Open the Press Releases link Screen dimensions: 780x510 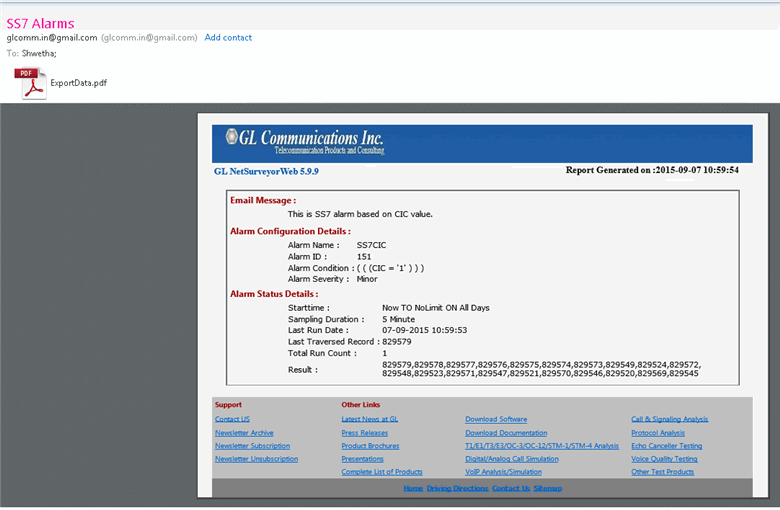click(365, 433)
